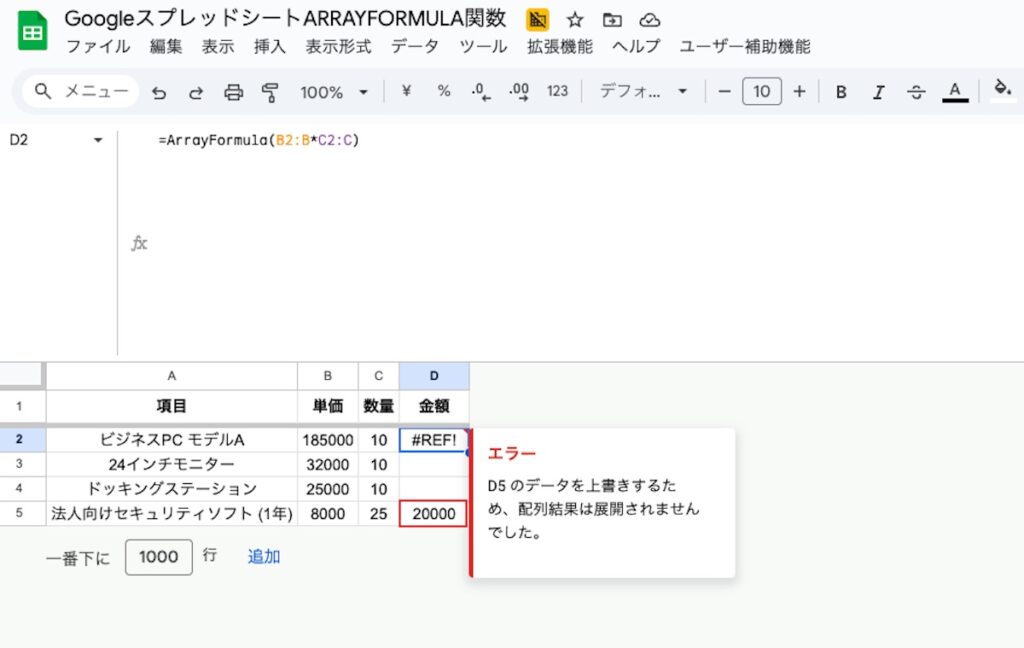Select header cell 項目

pos(172,406)
